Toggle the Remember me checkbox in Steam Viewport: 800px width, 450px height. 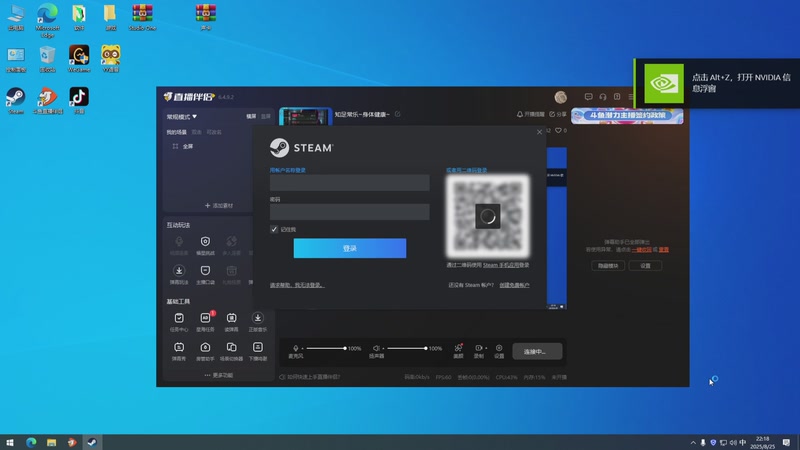[x=274, y=229]
